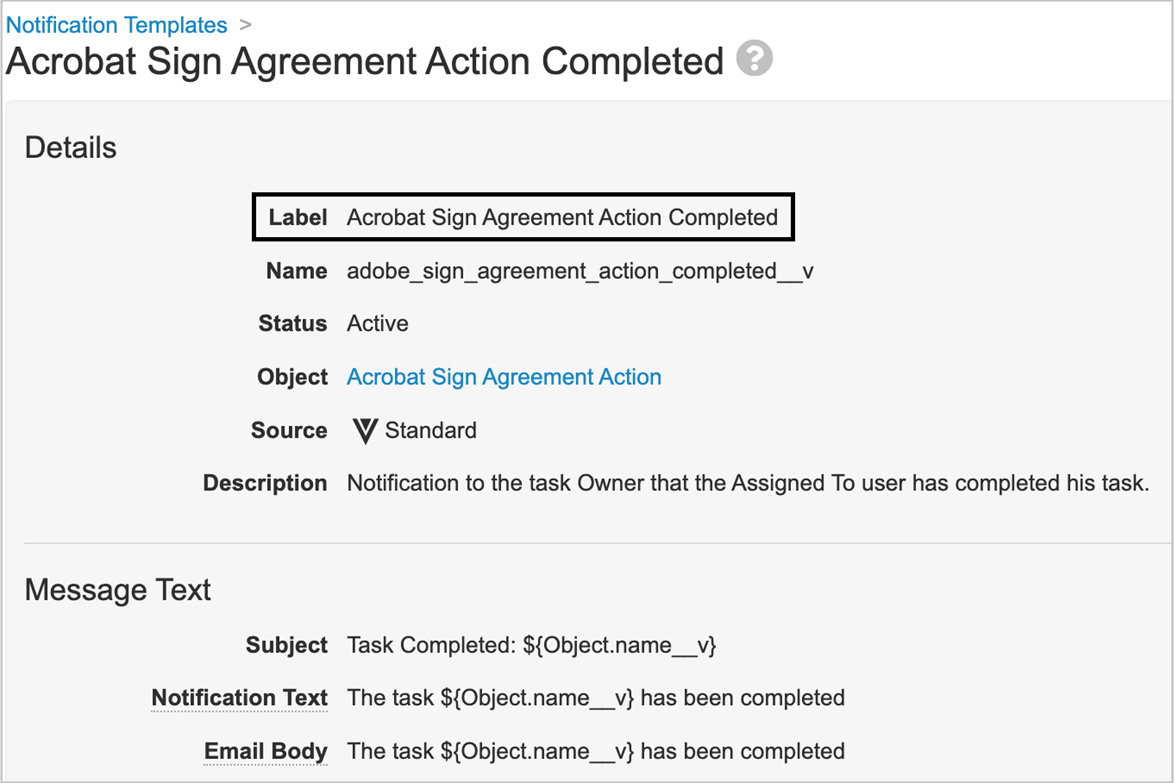Click the breadcrumb arrow separator
Image resolution: width=1174 pixels, height=783 pixels.
tap(246, 25)
